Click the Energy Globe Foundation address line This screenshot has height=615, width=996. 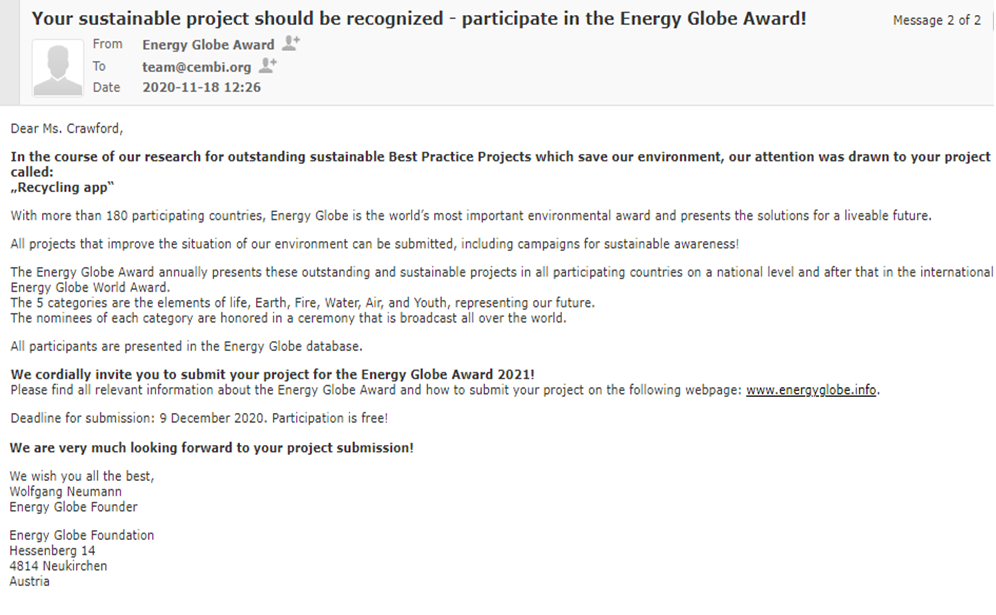tap(82, 536)
